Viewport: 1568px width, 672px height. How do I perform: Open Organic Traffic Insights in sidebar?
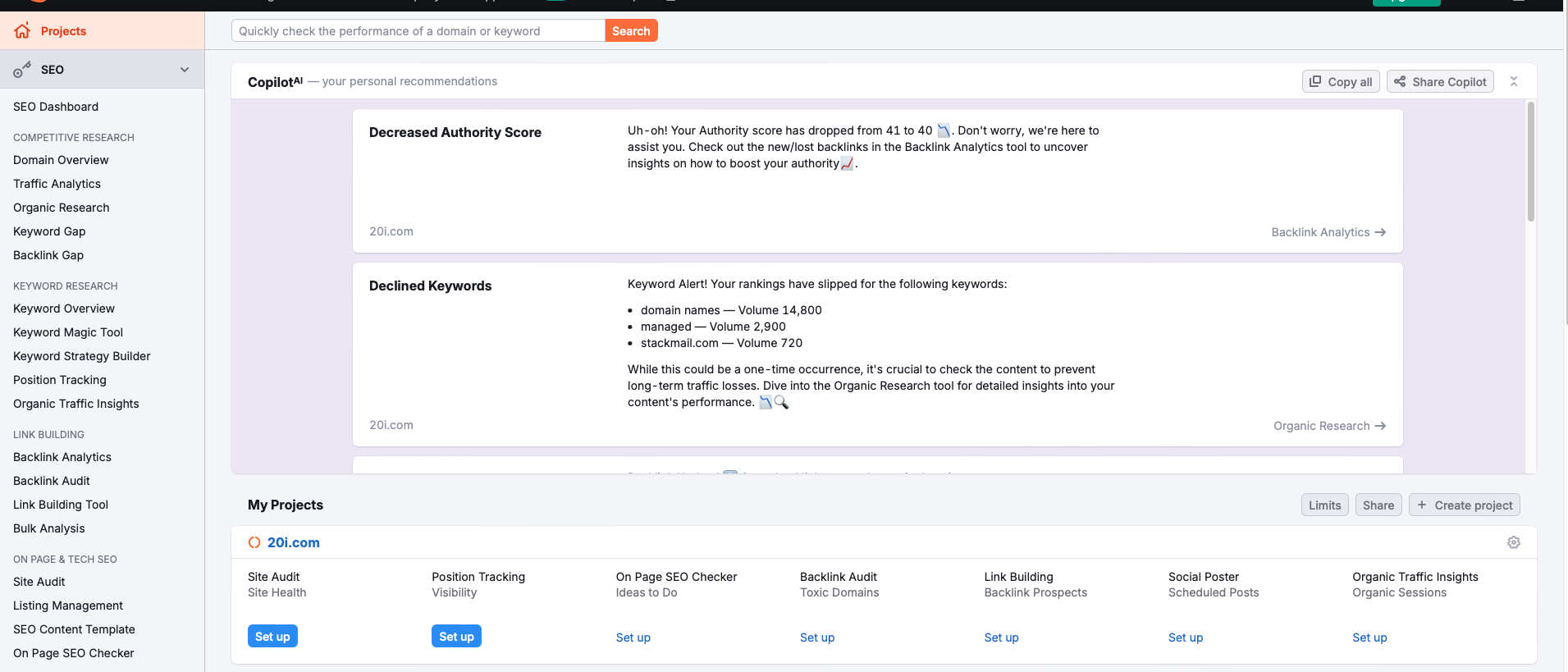[x=76, y=404]
